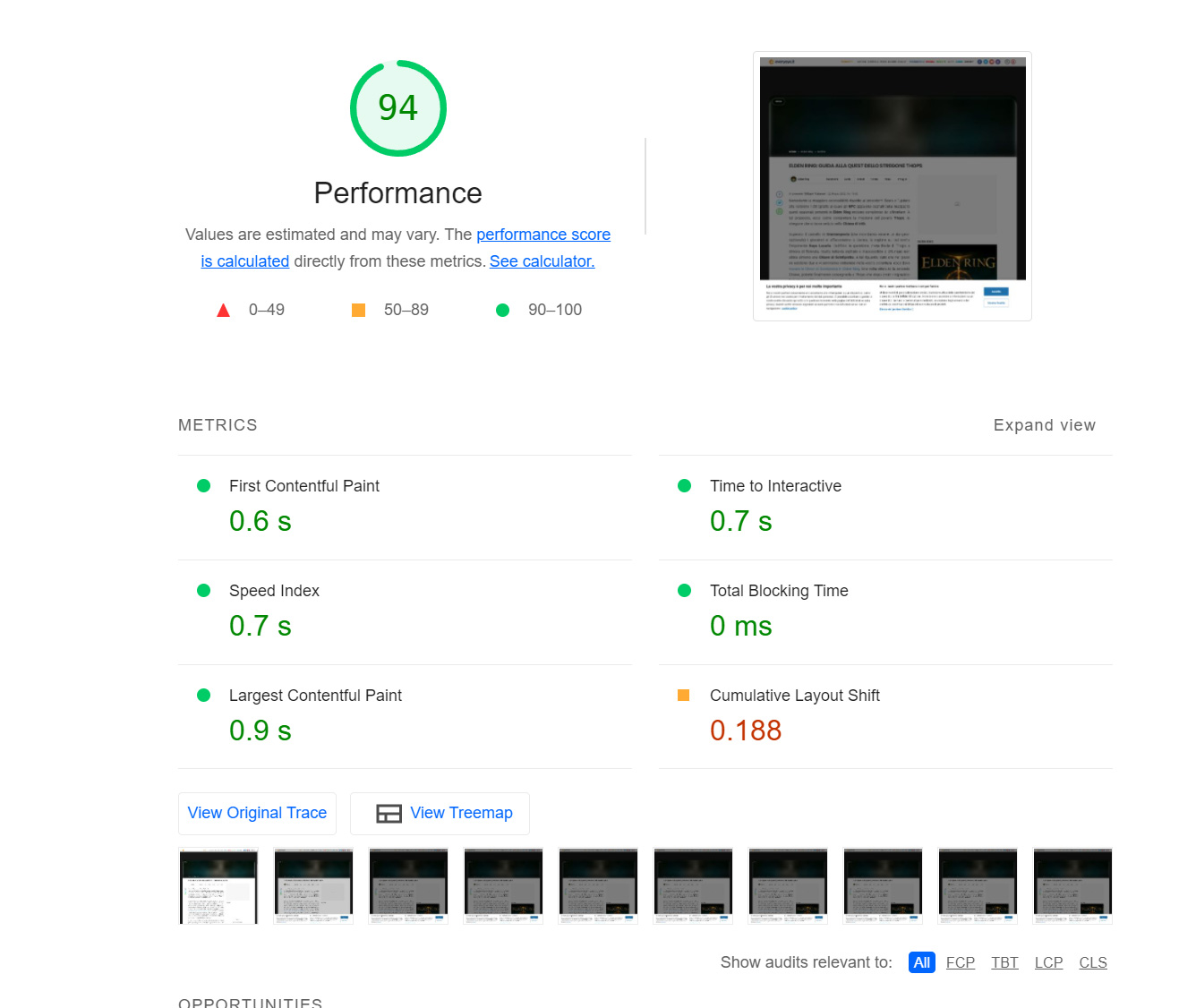Open the See calculator link

[542, 261]
